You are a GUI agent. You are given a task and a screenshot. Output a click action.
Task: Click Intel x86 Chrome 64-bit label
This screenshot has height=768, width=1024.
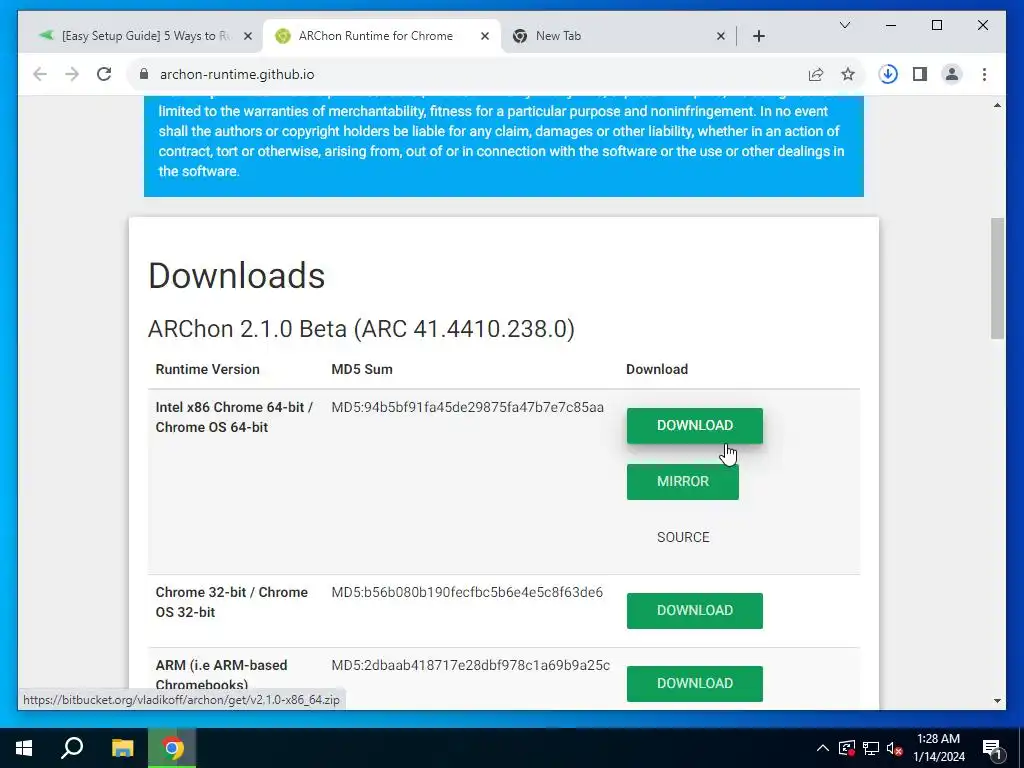coord(234,417)
